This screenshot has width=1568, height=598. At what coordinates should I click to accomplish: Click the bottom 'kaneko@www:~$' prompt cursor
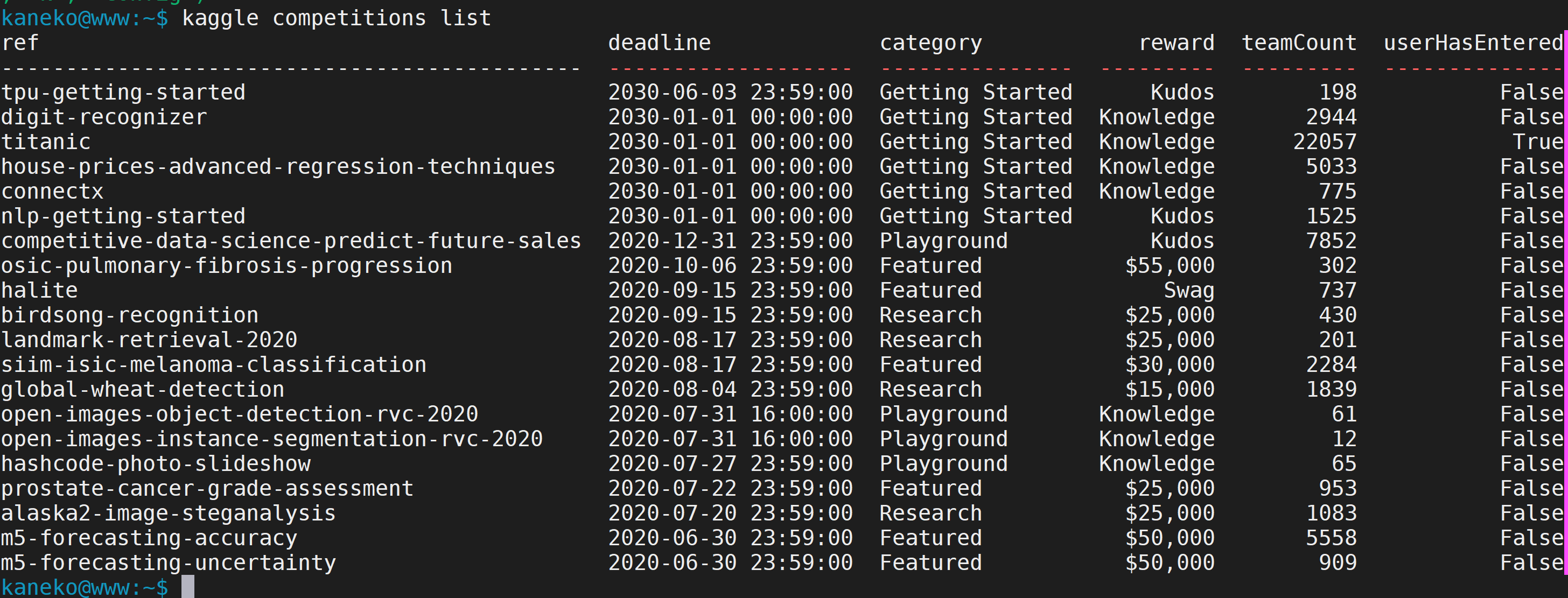[188, 587]
